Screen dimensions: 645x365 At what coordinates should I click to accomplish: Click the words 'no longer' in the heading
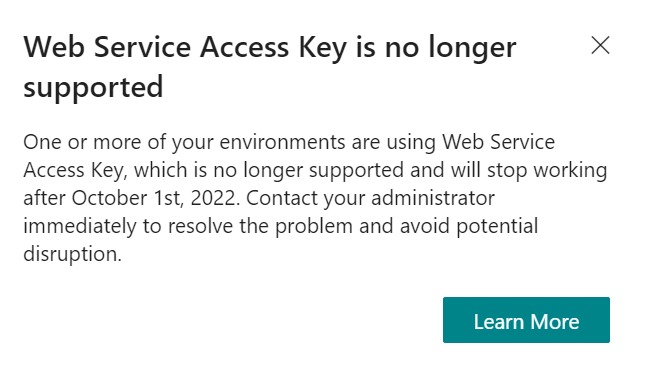point(450,48)
